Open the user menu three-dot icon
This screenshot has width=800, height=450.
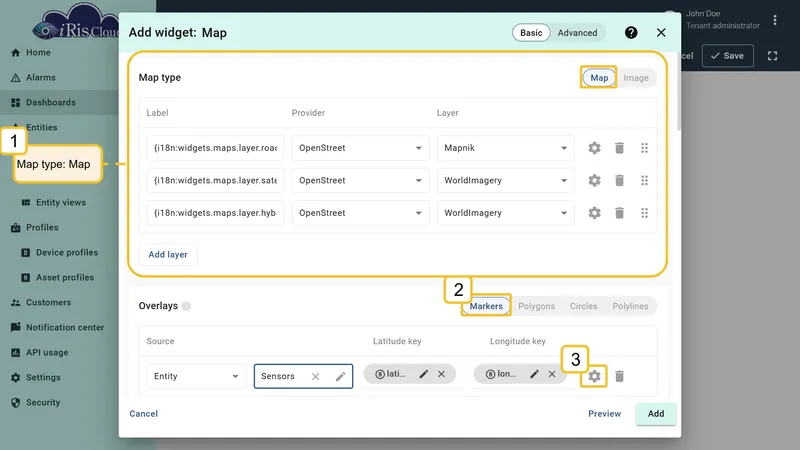[x=775, y=20]
